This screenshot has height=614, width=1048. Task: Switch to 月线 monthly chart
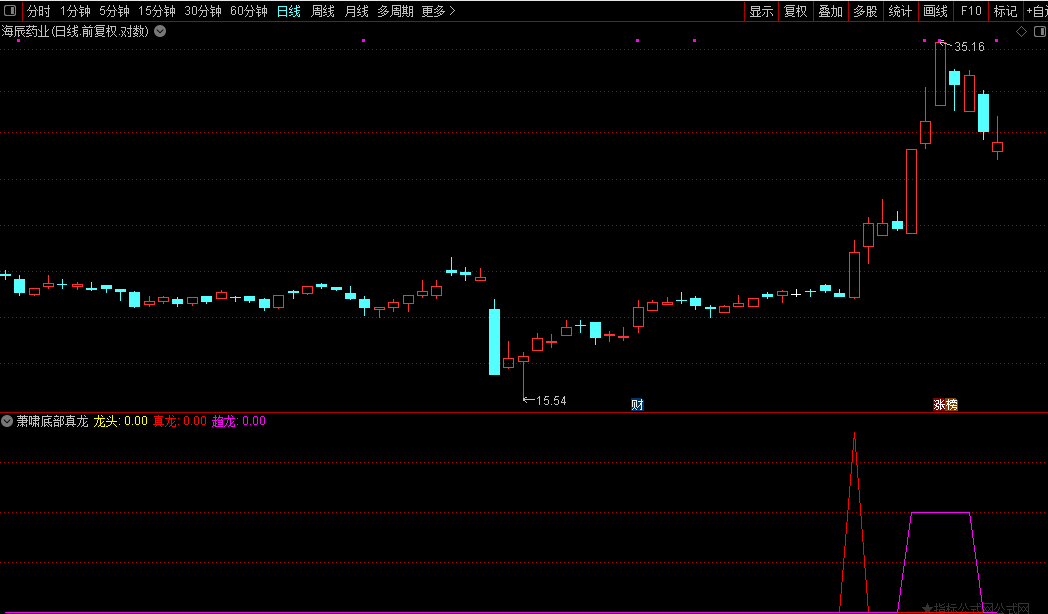356,11
